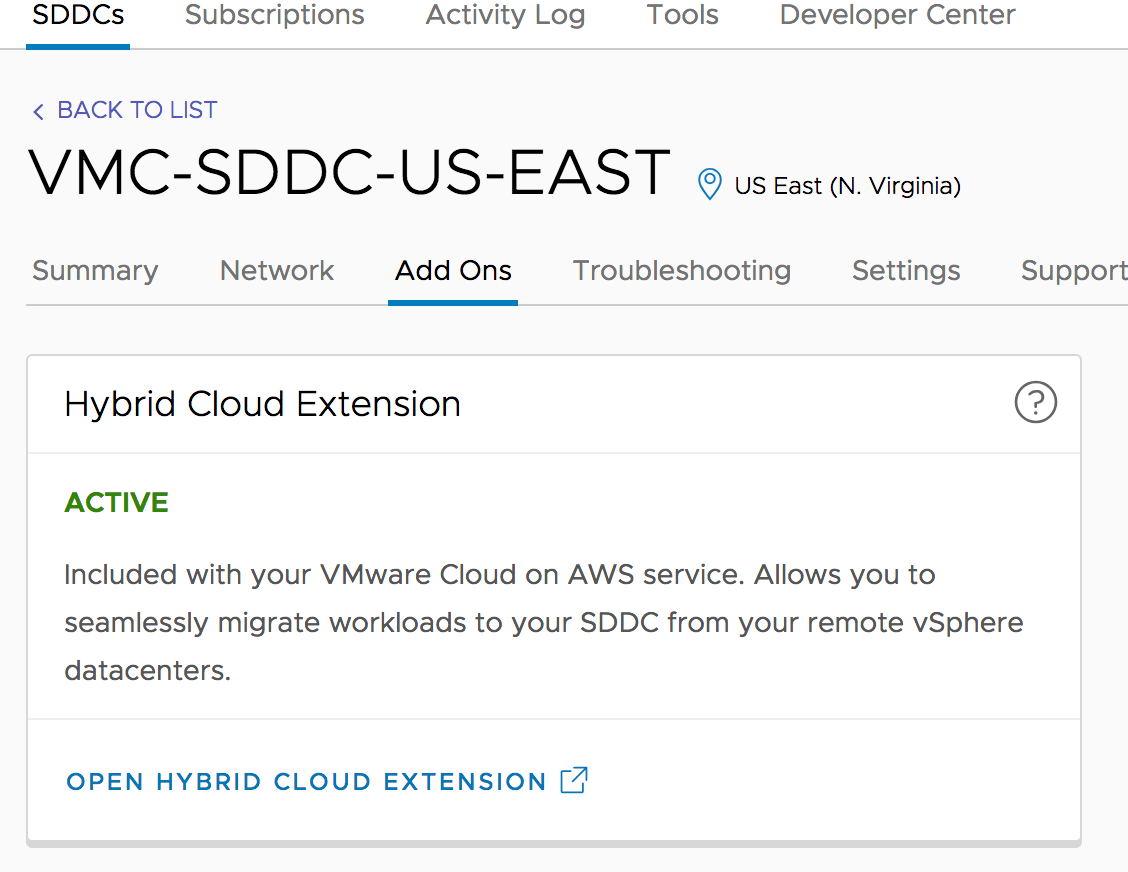View the Activity Log
Image resolution: width=1128 pixels, height=872 pixels.
(504, 15)
